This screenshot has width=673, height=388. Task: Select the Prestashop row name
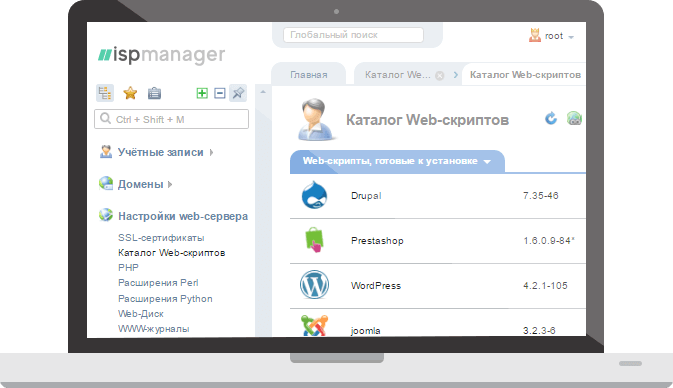tap(377, 241)
